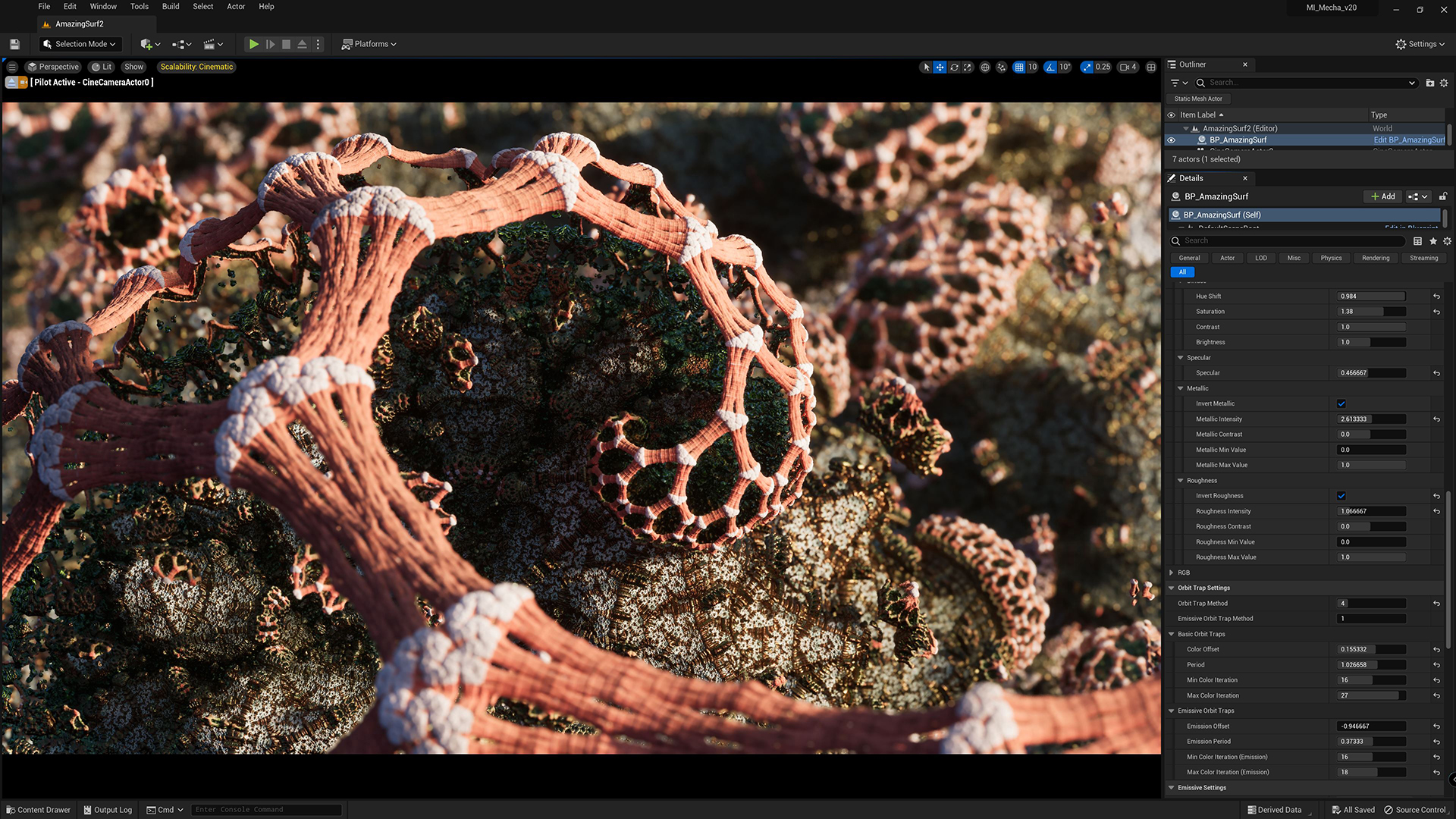Click Add component button in Details

pyautogui.click(x=1382, y=196)
